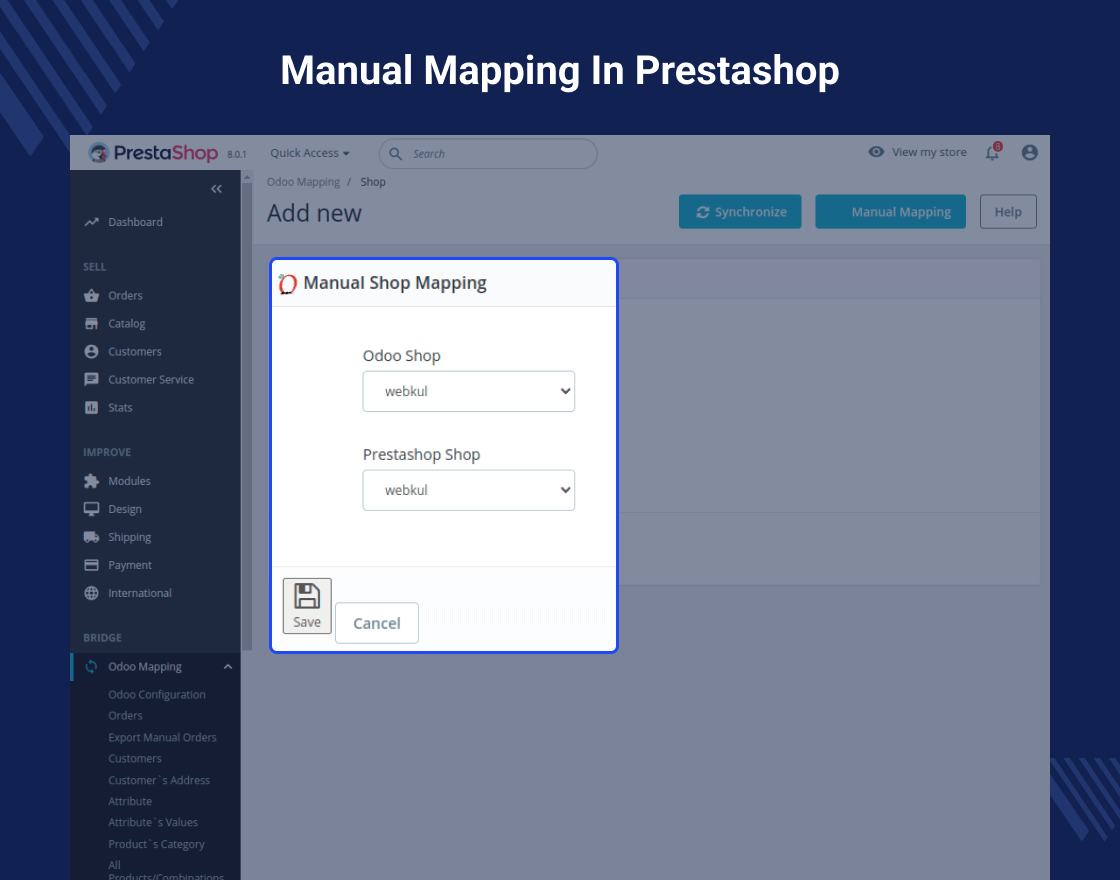Click the floppy-disk Save button
Viewport: 1120px width, 880px height.
pos(307,606)
